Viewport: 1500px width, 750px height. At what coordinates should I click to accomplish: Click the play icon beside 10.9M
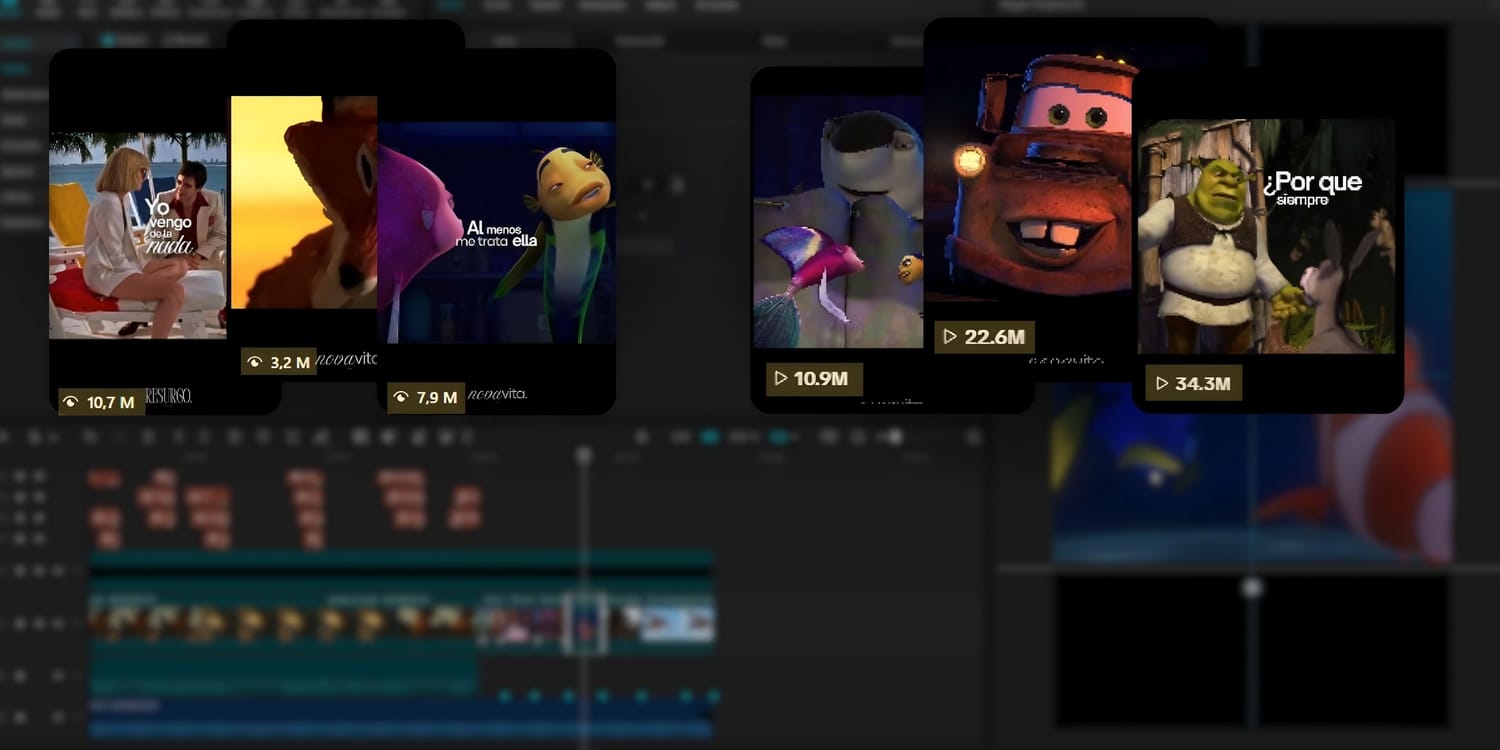(x=780, y=379)
